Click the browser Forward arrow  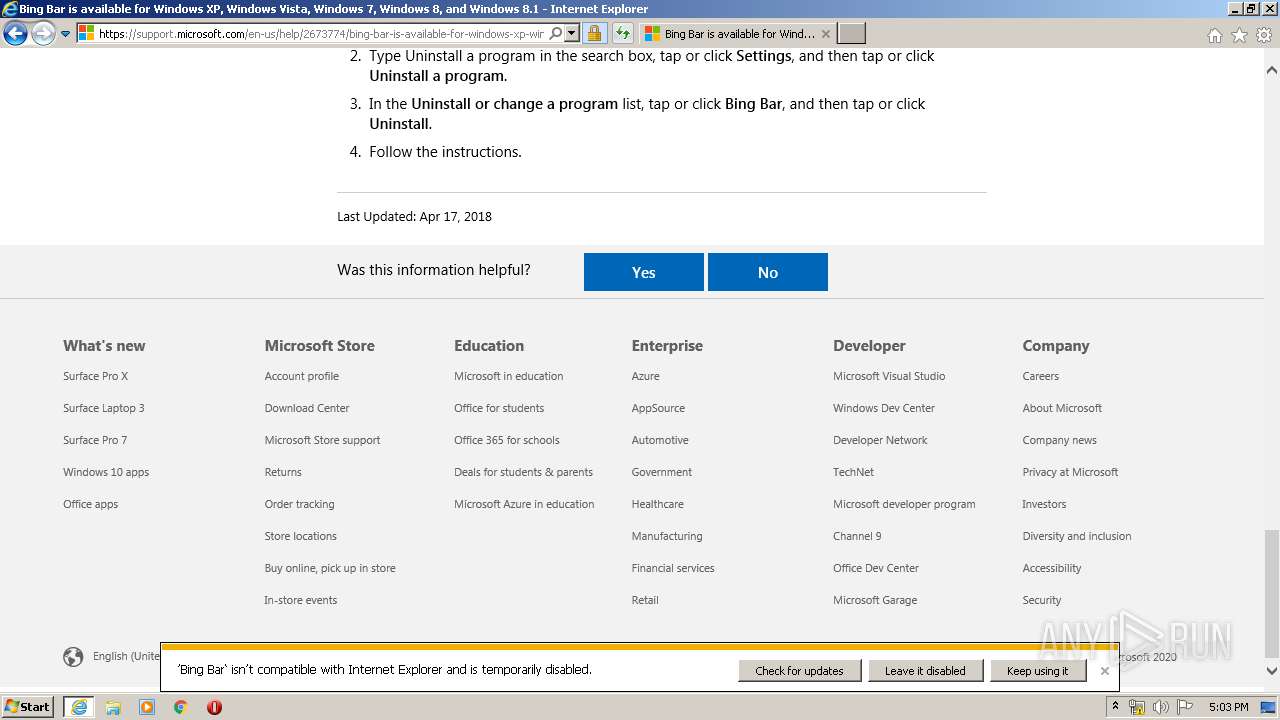click(43, 34)
